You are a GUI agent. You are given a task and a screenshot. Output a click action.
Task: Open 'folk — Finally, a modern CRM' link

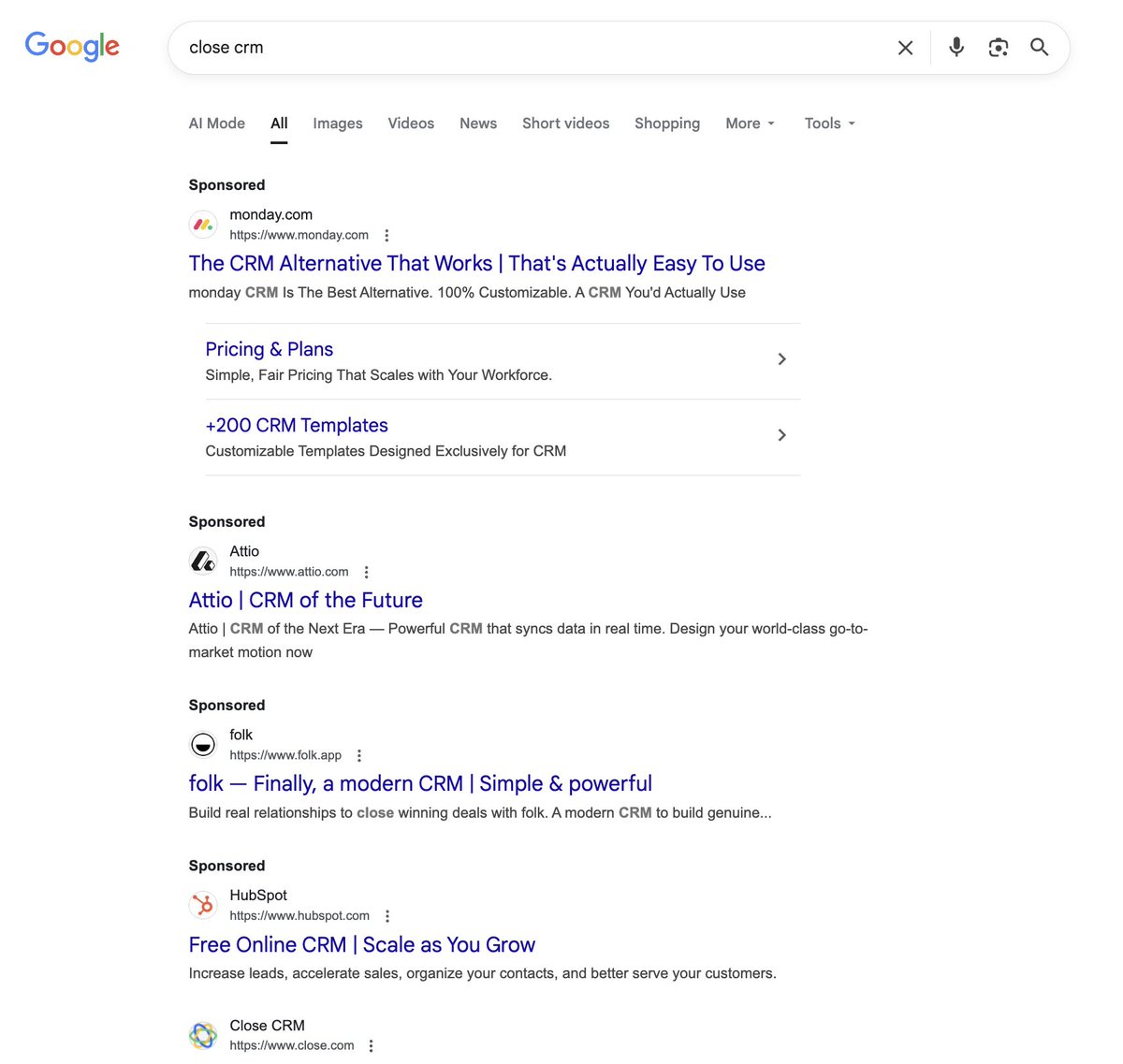click(x=420, y=783)
